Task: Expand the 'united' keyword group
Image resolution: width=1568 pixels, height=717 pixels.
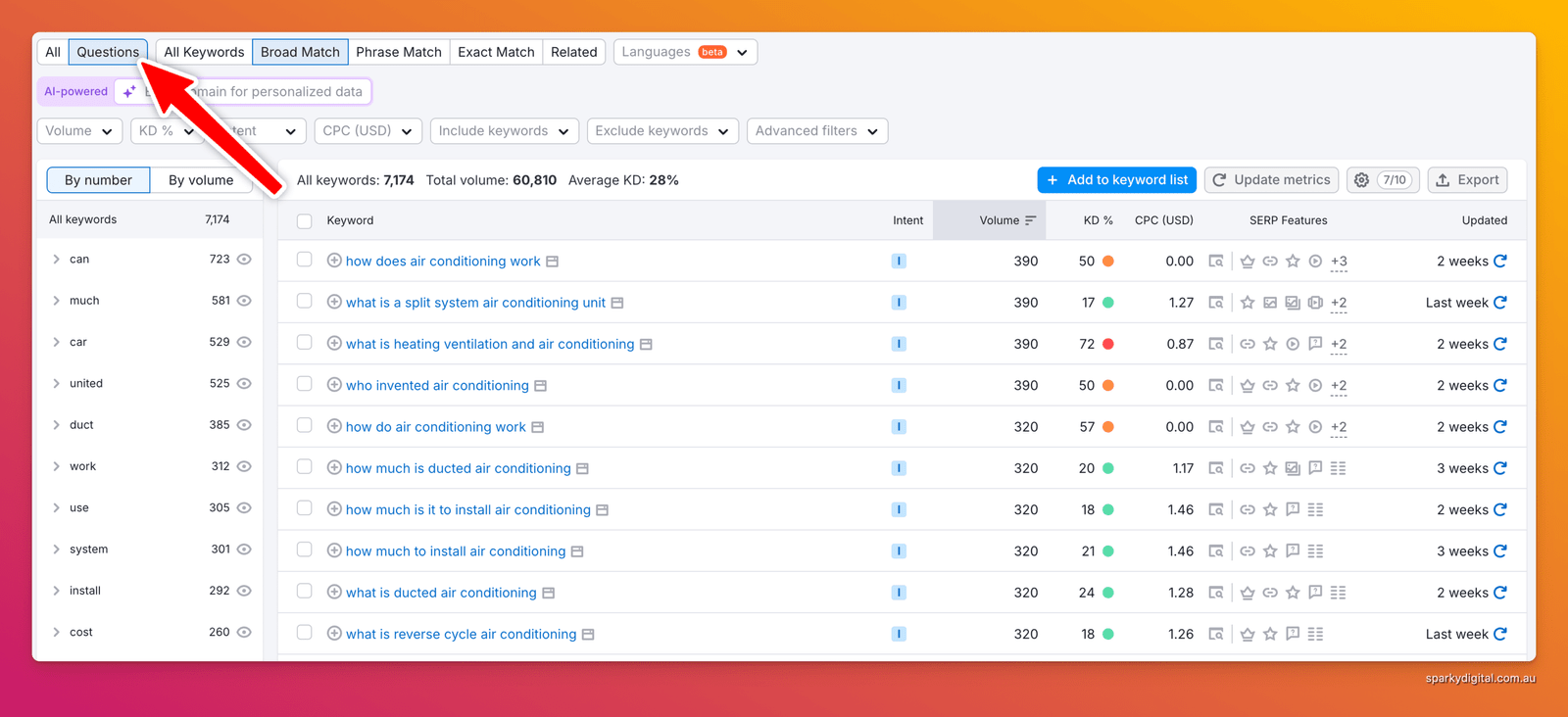Action: click(56, 384)
